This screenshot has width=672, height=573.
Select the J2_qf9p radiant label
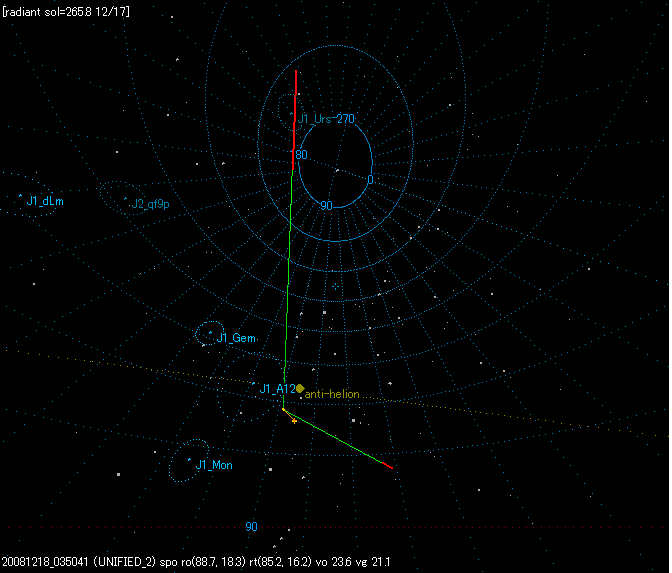(150, 204)
